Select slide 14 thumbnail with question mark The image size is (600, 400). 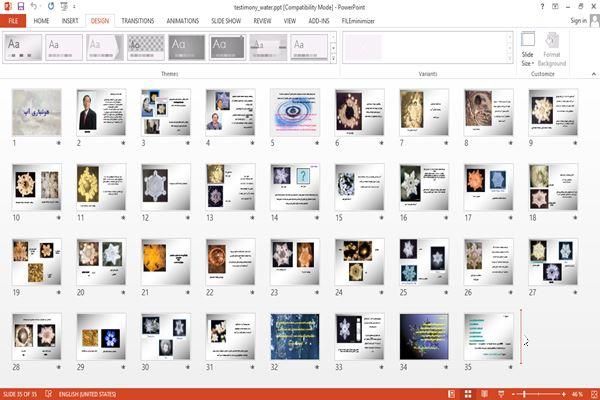[295, 187]
